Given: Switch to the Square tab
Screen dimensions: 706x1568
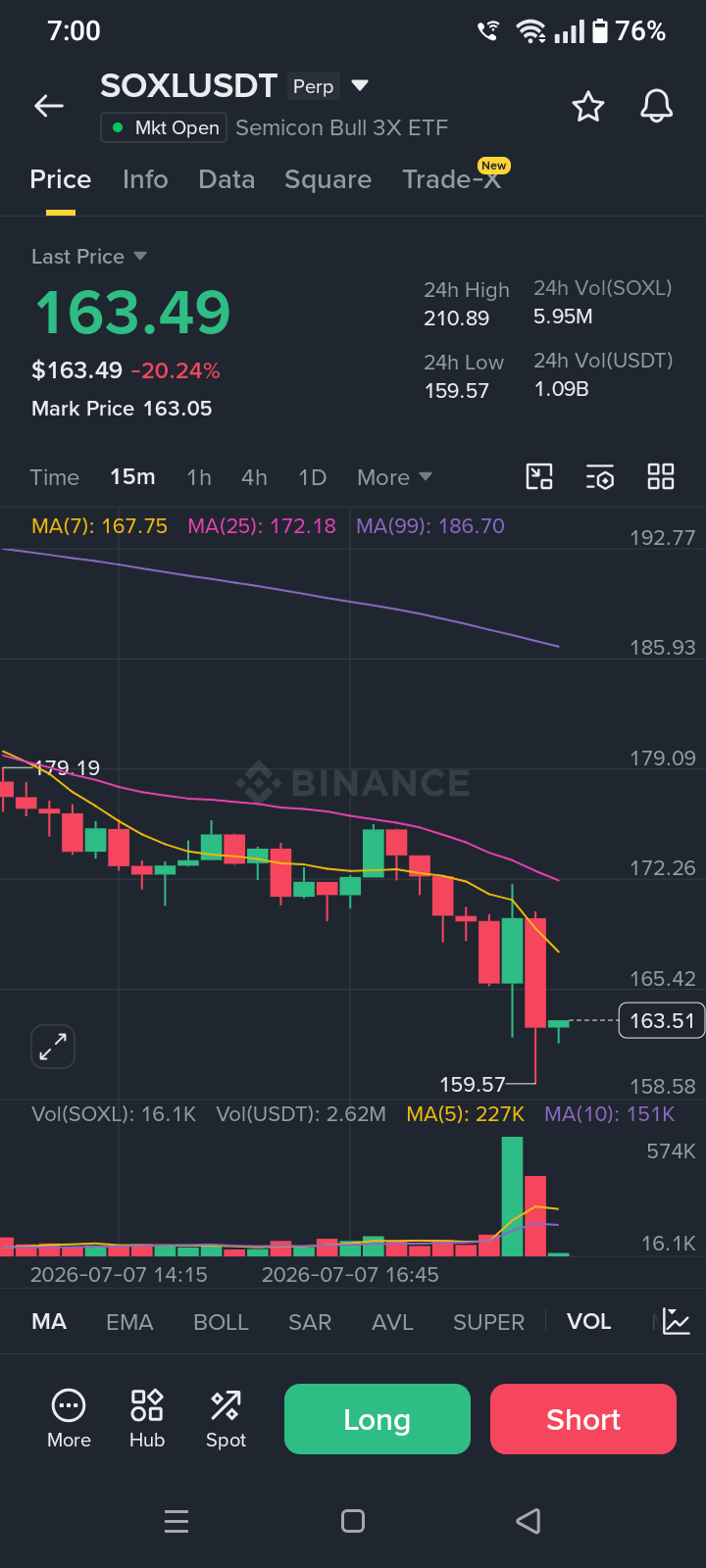Looking at the screenshot, I should 328,179.
